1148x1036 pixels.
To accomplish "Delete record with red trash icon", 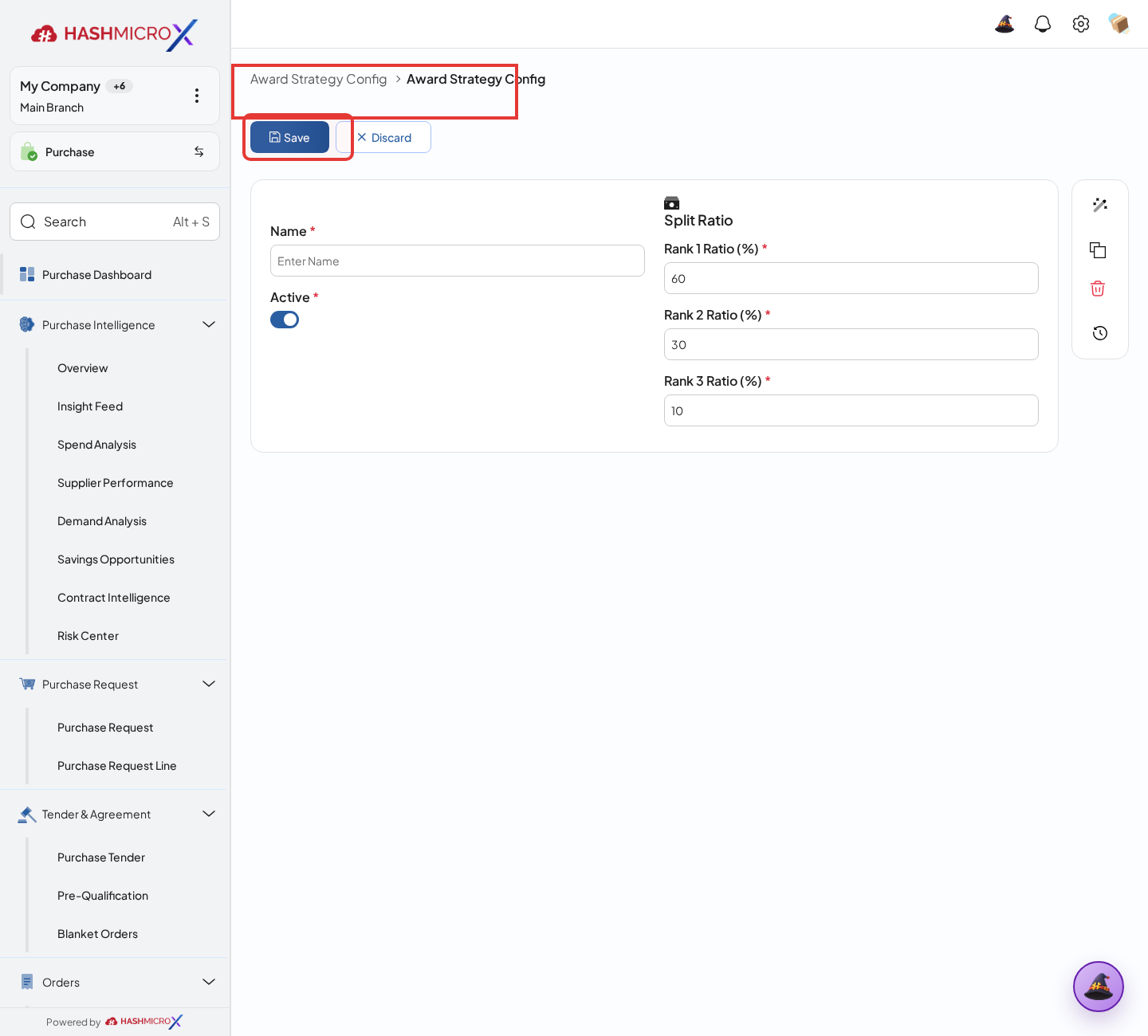I will click(1098, 288).
